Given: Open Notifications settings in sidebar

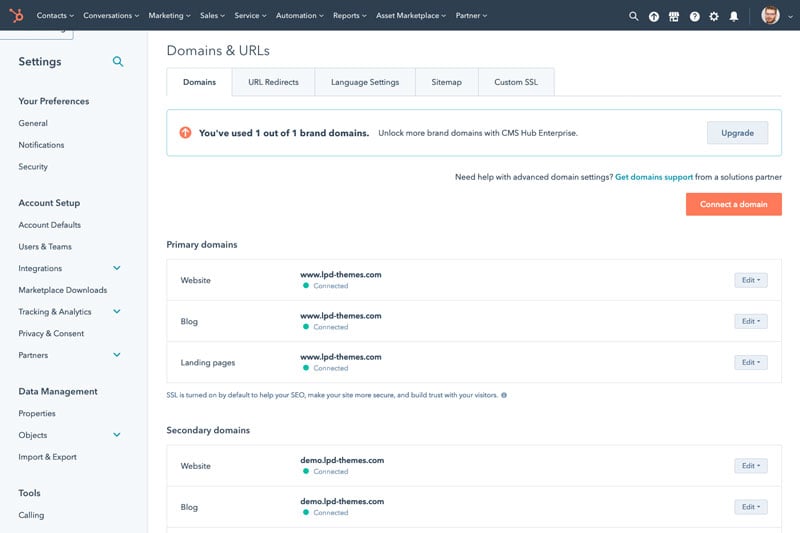Looking at the screenshot, I should [x=41, y=145].
